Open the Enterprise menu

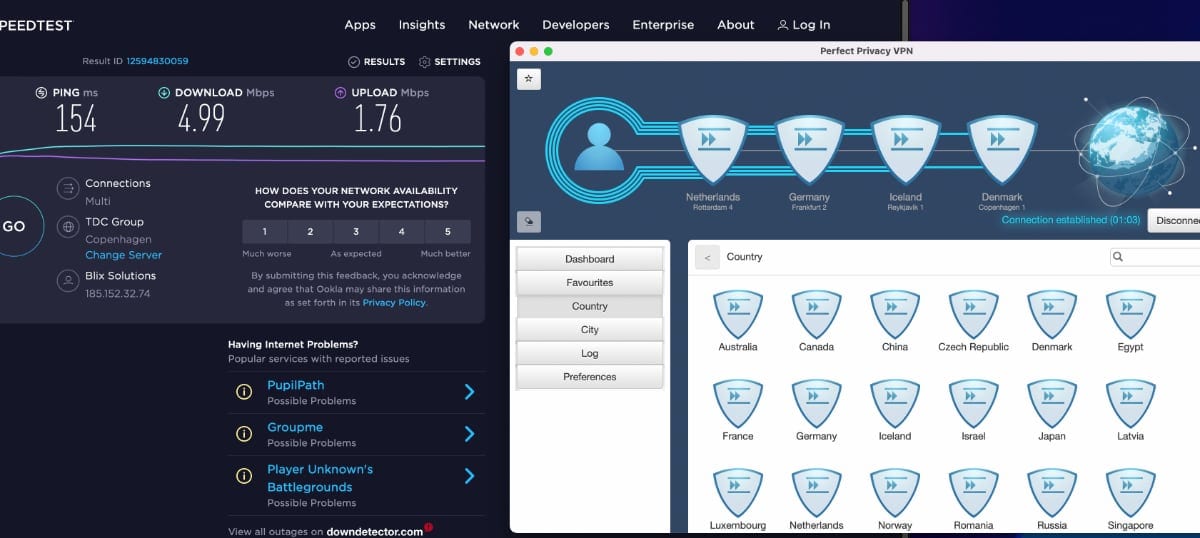coord(663,25)
